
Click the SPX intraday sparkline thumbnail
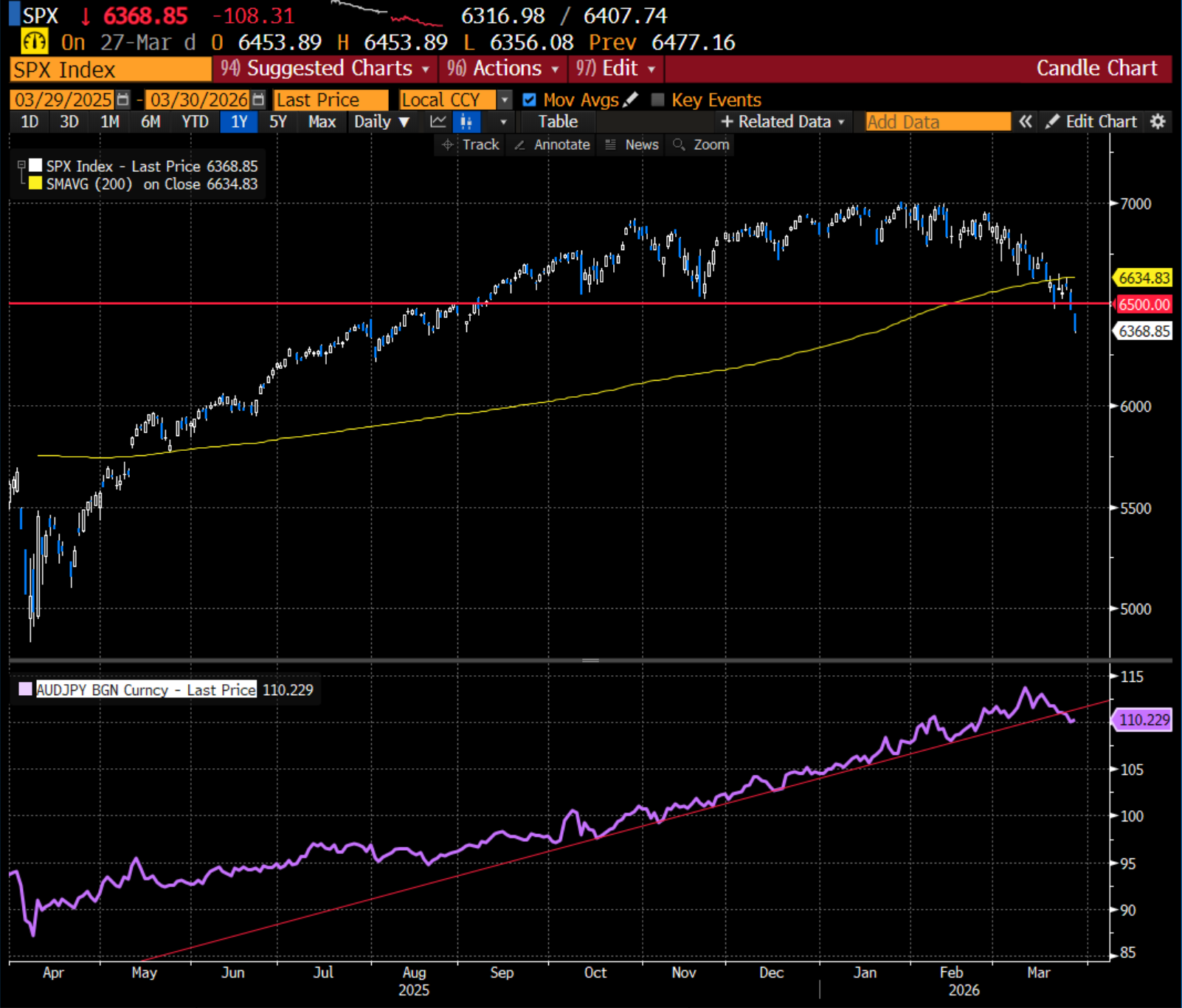387,13
